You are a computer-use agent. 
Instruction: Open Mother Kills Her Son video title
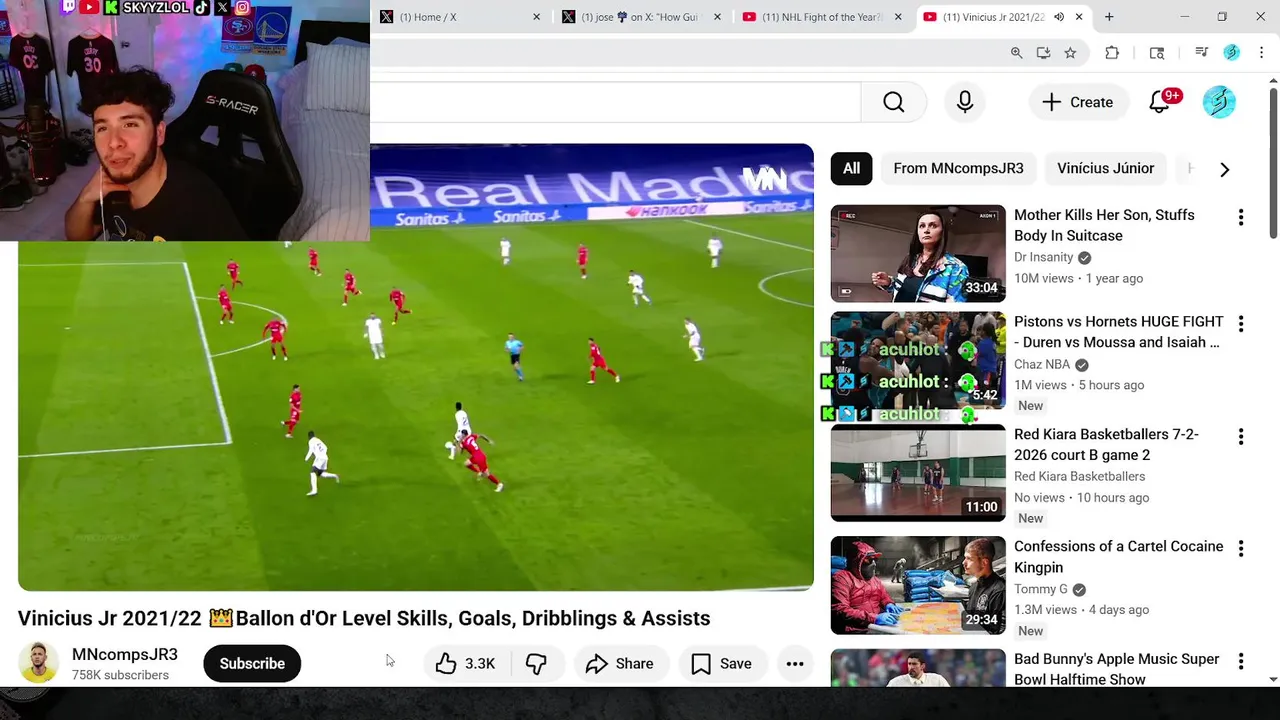[1104, 225]
